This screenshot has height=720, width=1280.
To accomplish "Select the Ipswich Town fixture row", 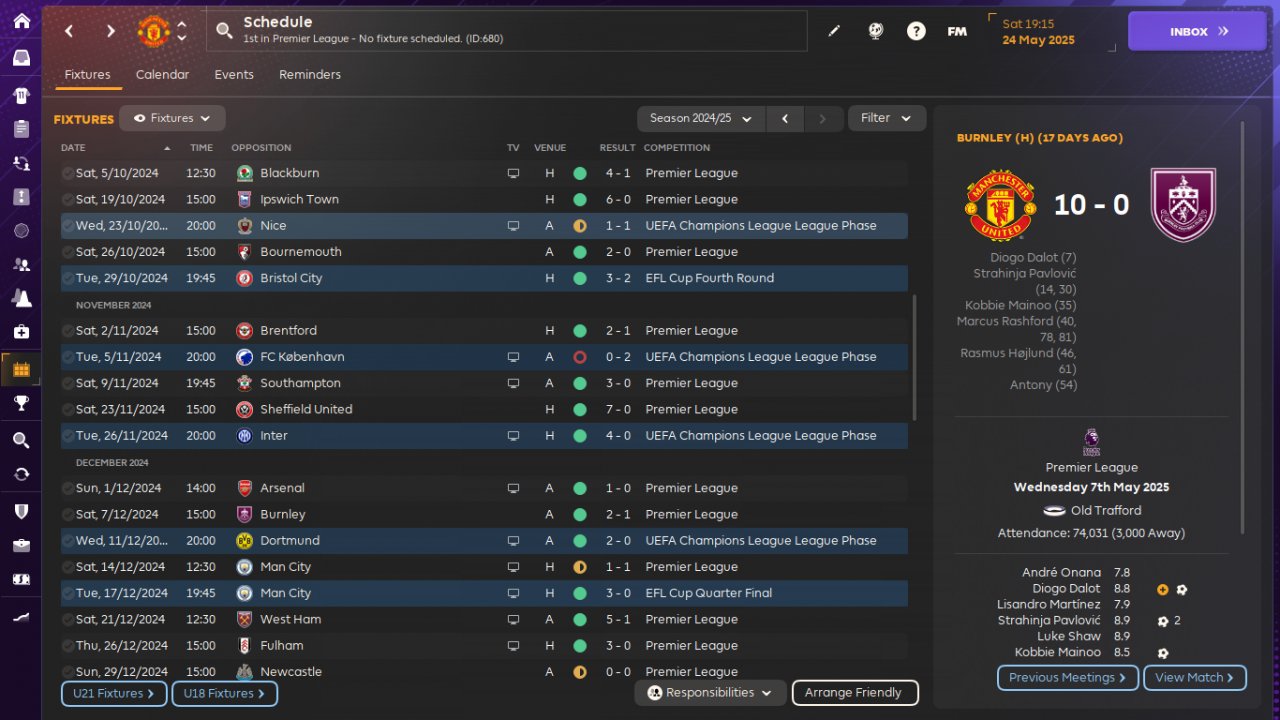I will click(x=484, y=200).
